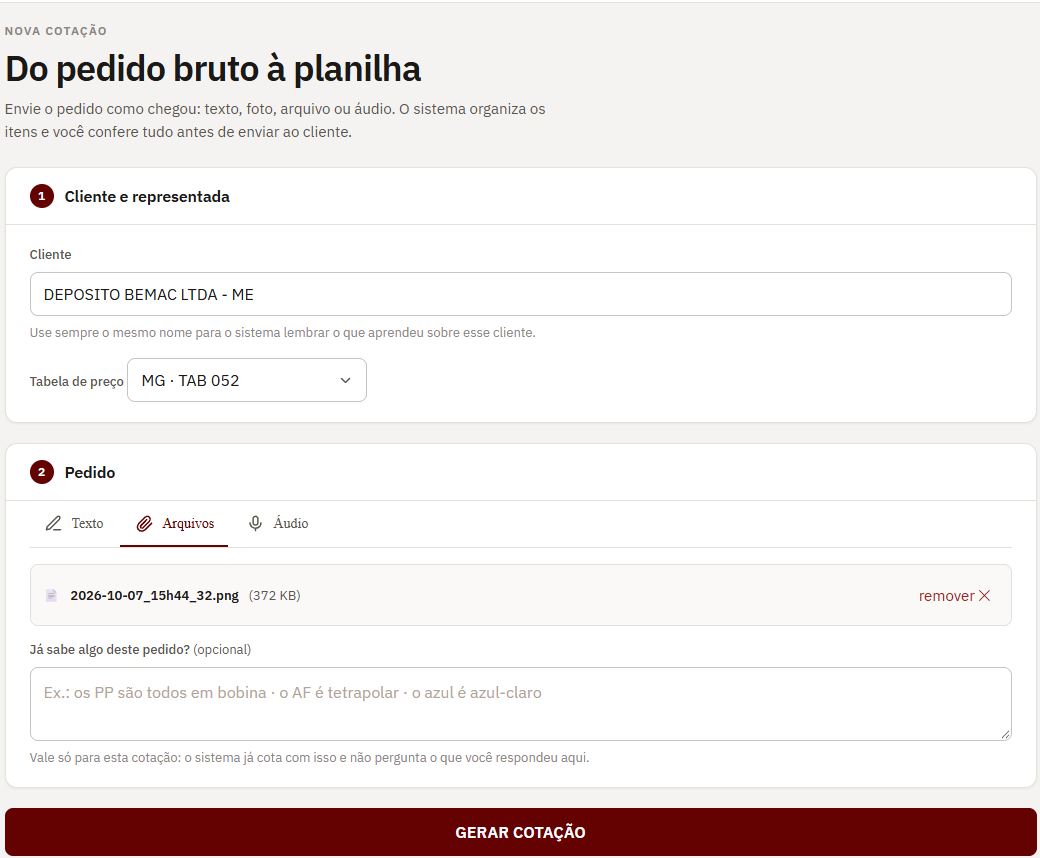This screenshot has height=858, width=1040.
Task: Click the (372 KB) file size text
Action: point(275,595)
